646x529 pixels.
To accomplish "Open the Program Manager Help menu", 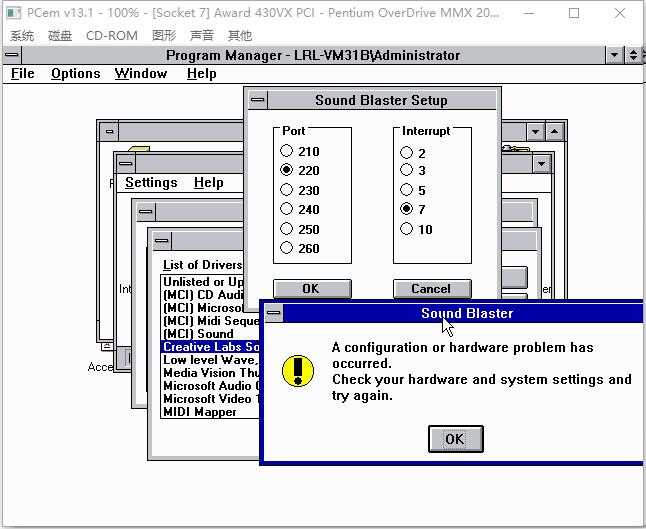I will click(201, 74).
